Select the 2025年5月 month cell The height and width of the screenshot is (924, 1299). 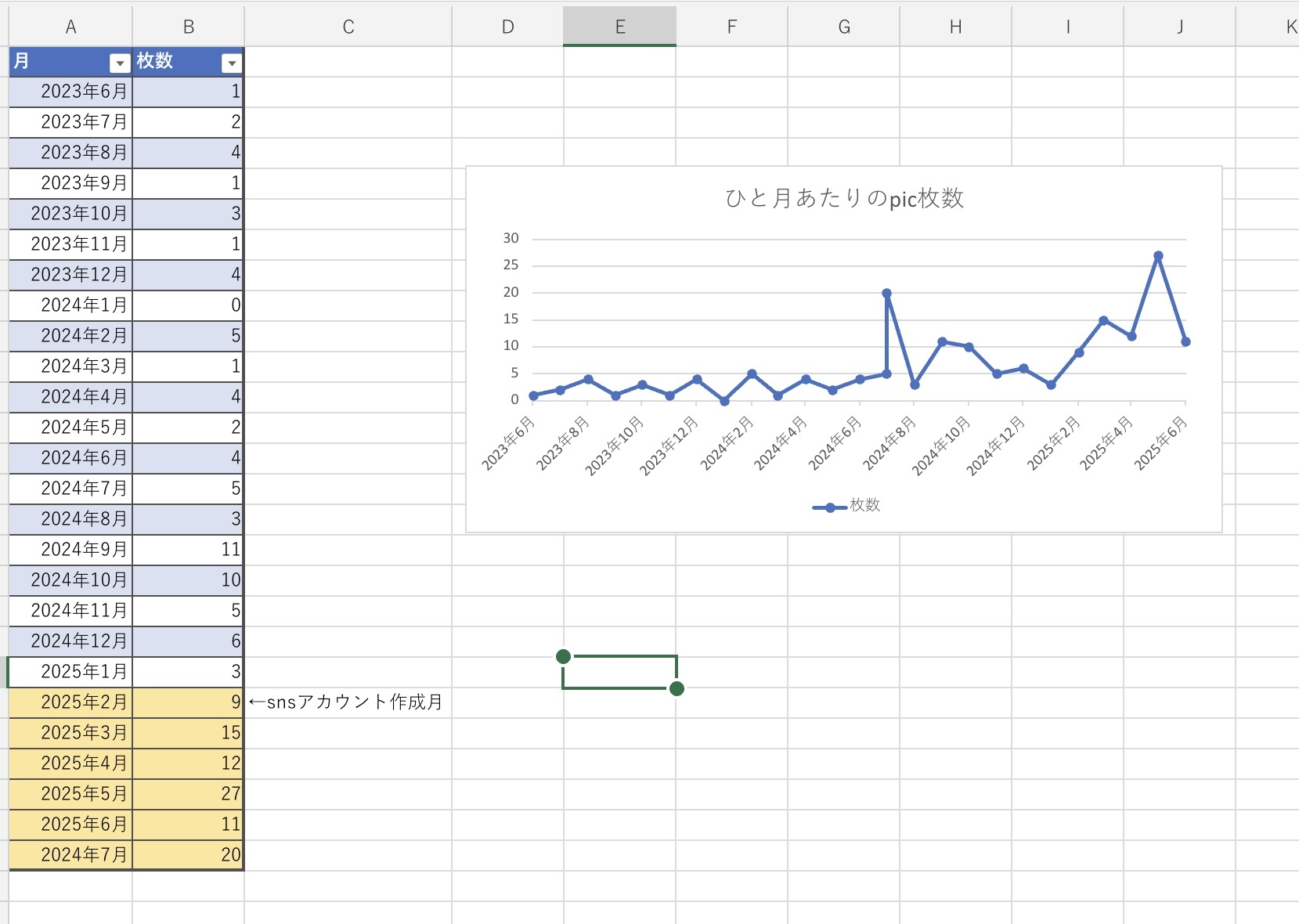pos(70,794)
